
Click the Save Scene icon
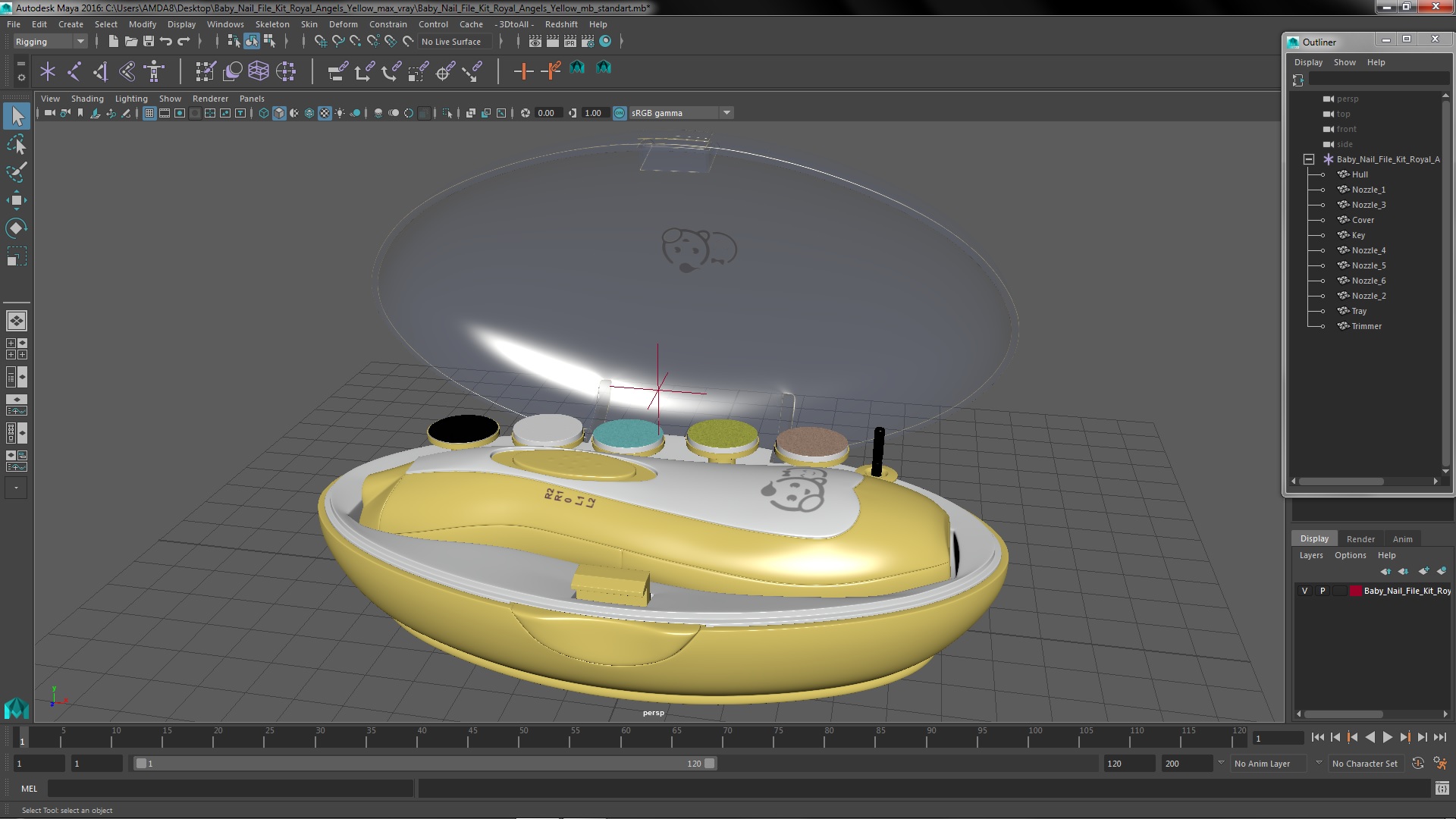pos(149,42)
